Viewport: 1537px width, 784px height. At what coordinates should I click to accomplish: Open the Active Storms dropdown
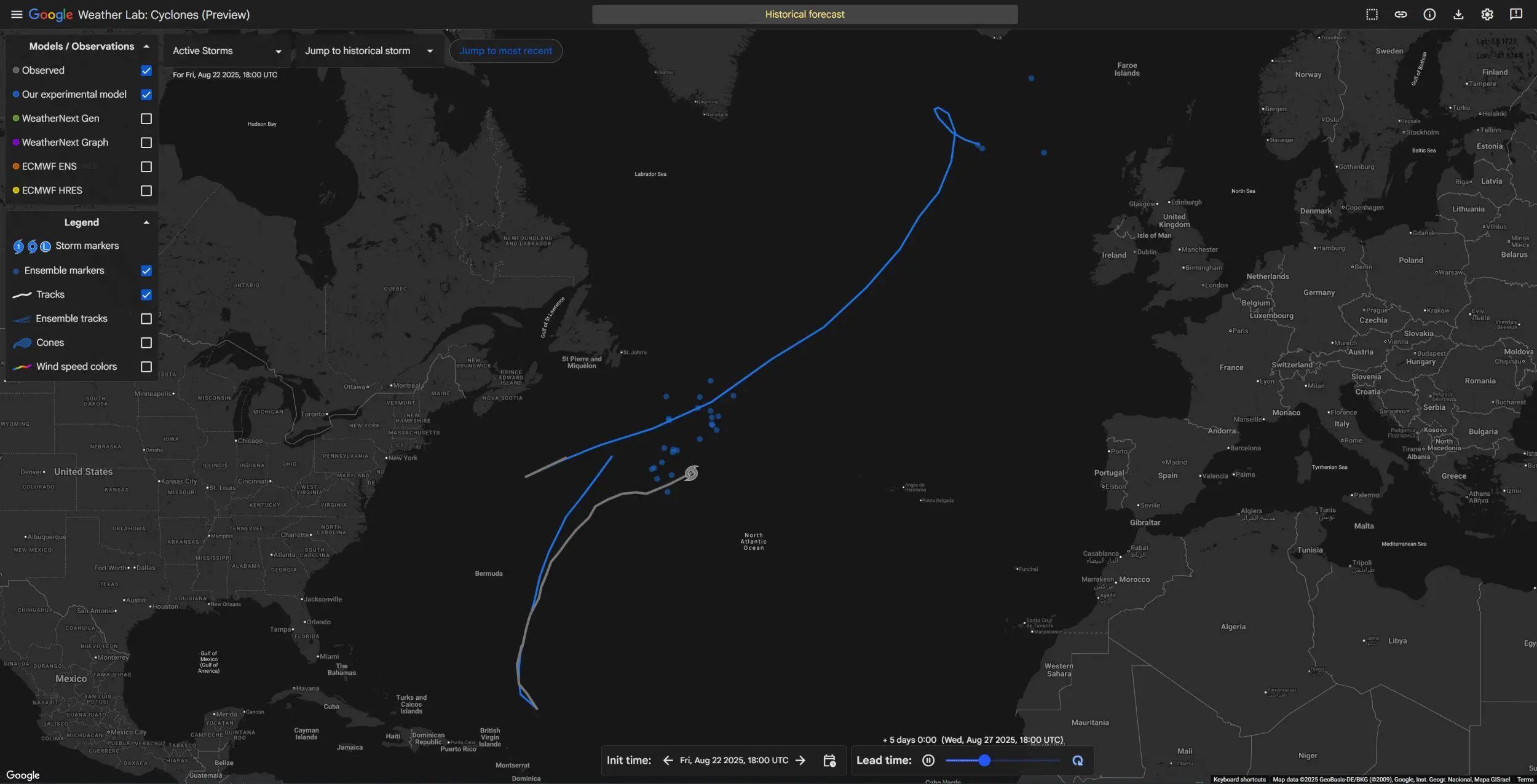pos(227,51)
